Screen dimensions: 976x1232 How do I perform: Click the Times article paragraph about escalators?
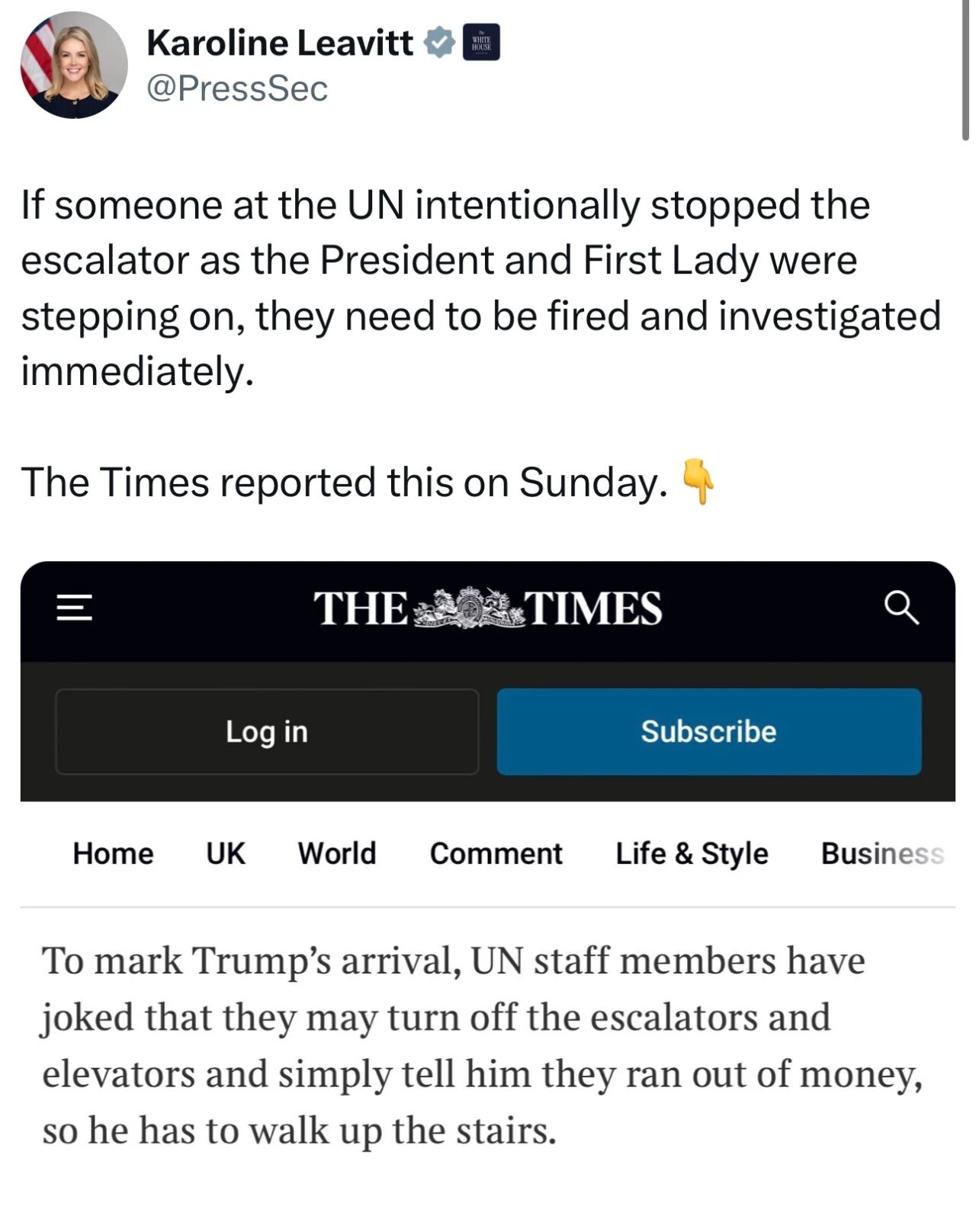482,1044
